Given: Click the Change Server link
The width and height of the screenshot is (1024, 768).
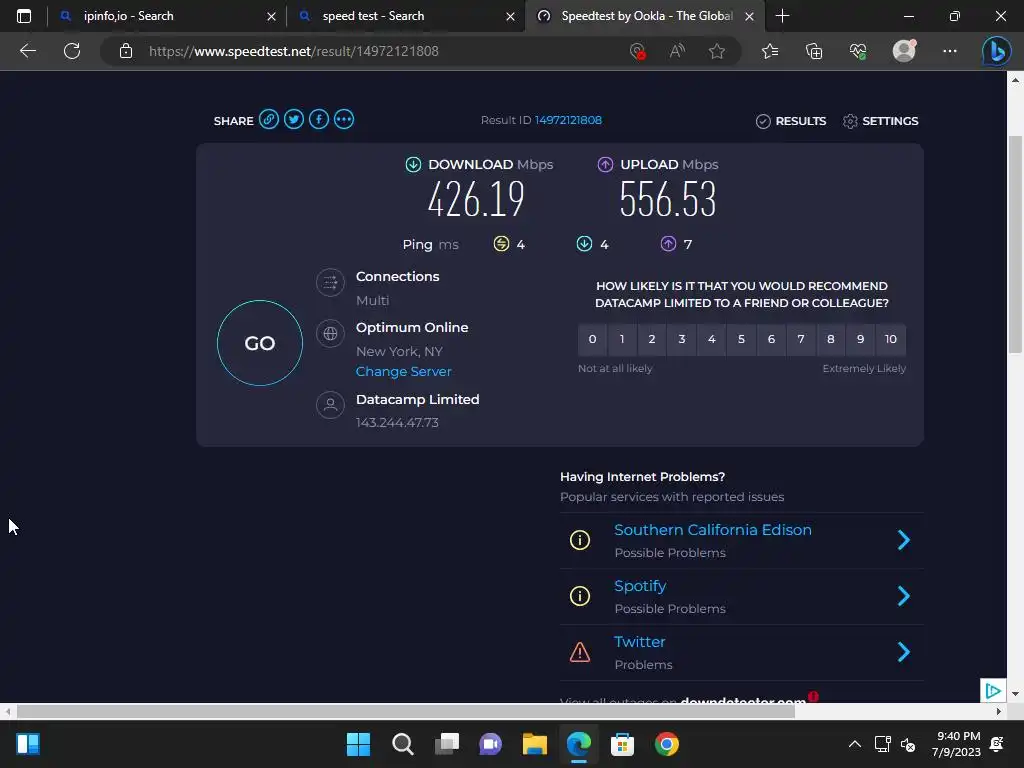Looking at the screenshot, I should tap(404, 372).
